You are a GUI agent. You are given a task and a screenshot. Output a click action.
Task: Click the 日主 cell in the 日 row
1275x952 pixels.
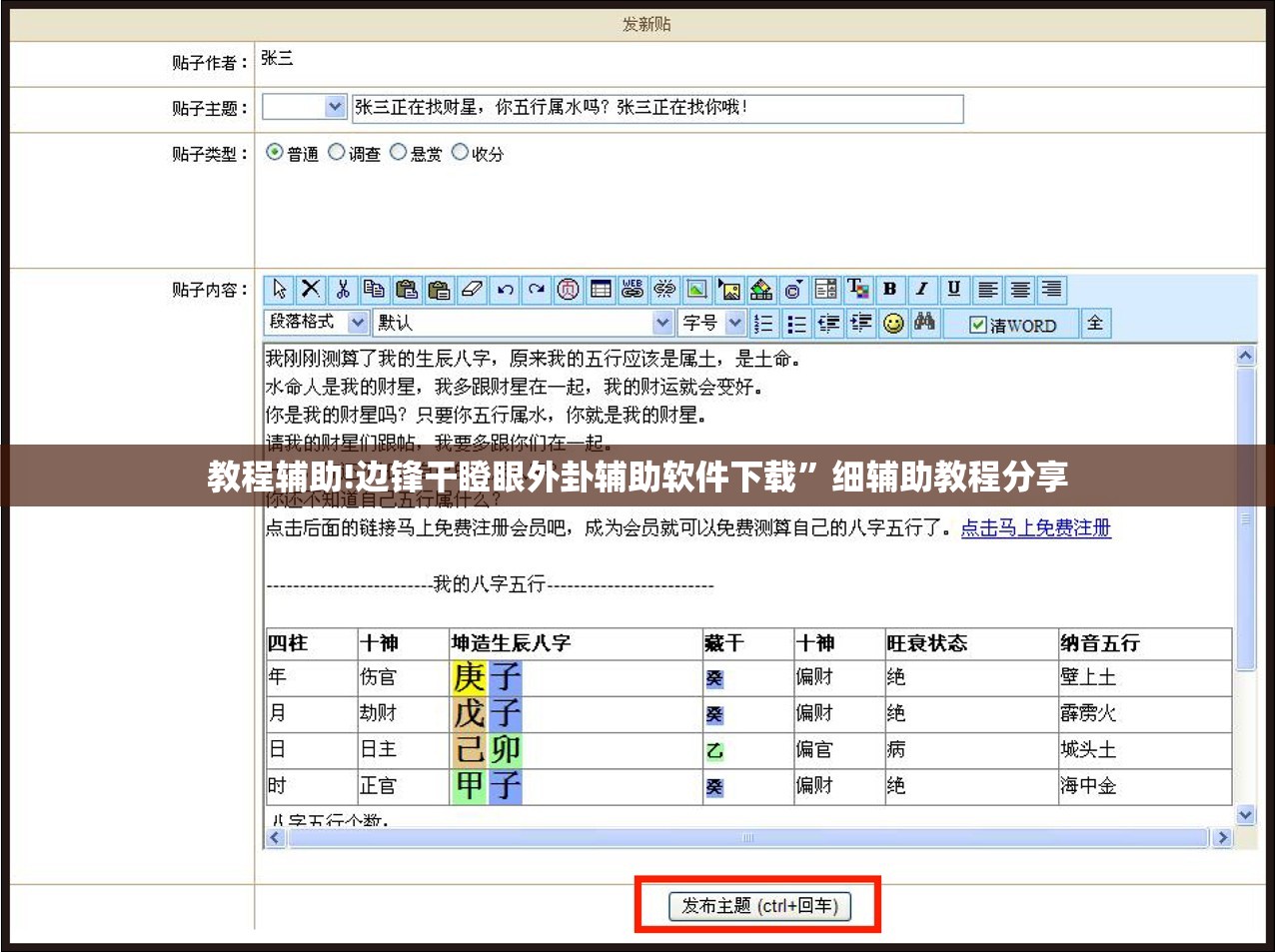pos(403,749)
